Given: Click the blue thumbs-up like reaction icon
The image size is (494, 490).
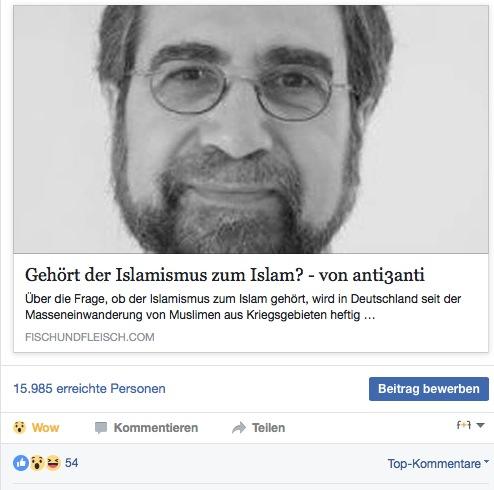Looking at the screenshot, I should coord(21,463).
